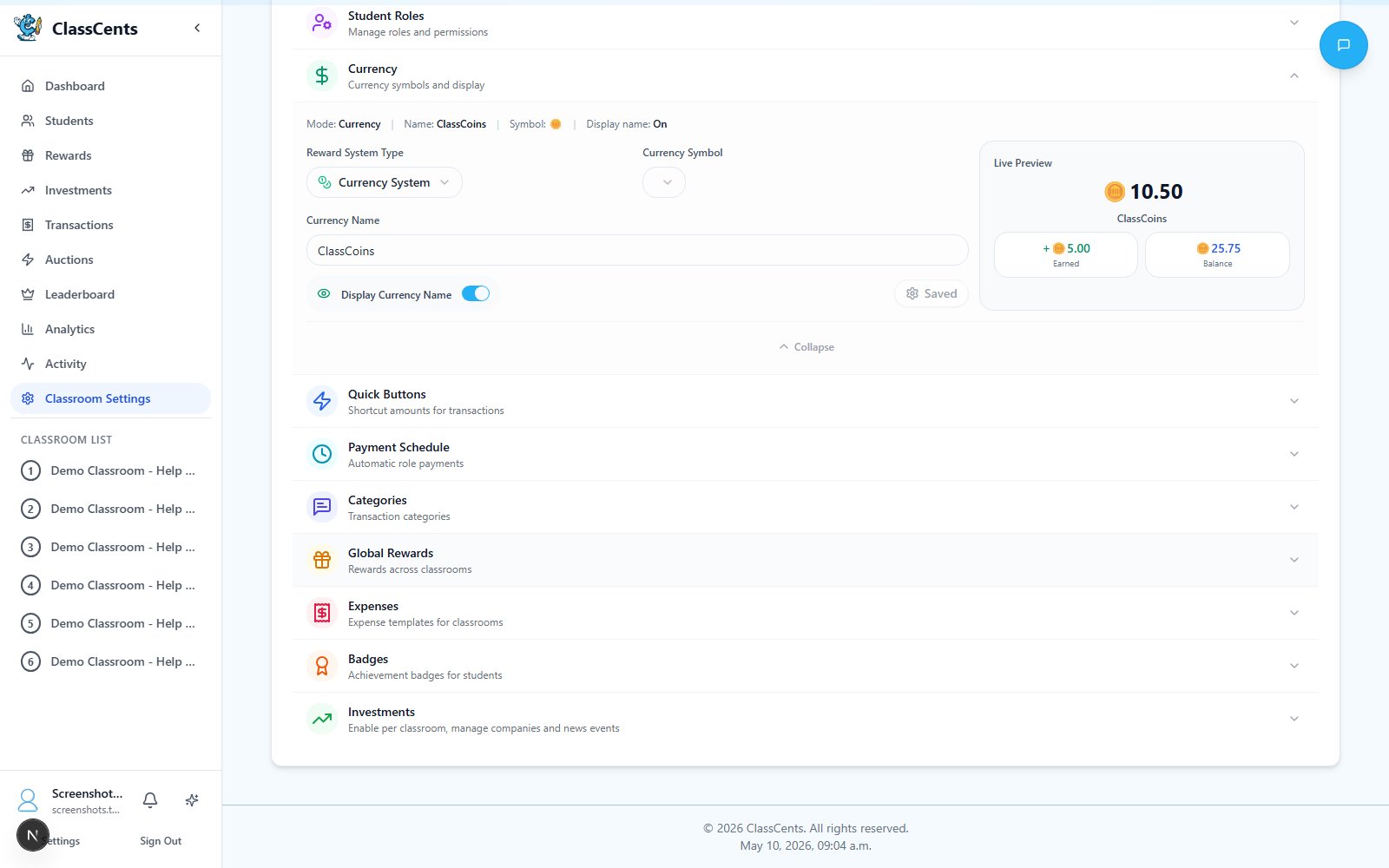1389x868 pixels.
Task: Click the eye icon beside Display Currency Name
Action: tap(324, 293)
